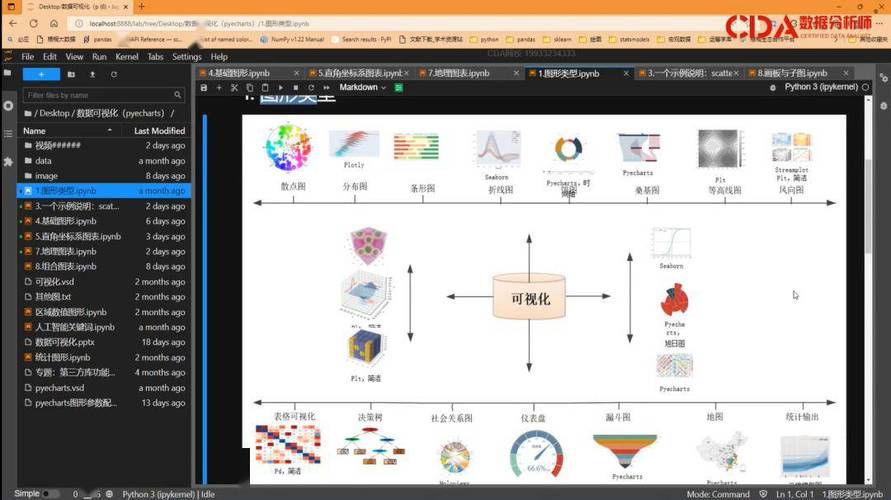891x500 pixels.
Task: Click Desktop in the breadcrumb path
Action: point(55,114)
